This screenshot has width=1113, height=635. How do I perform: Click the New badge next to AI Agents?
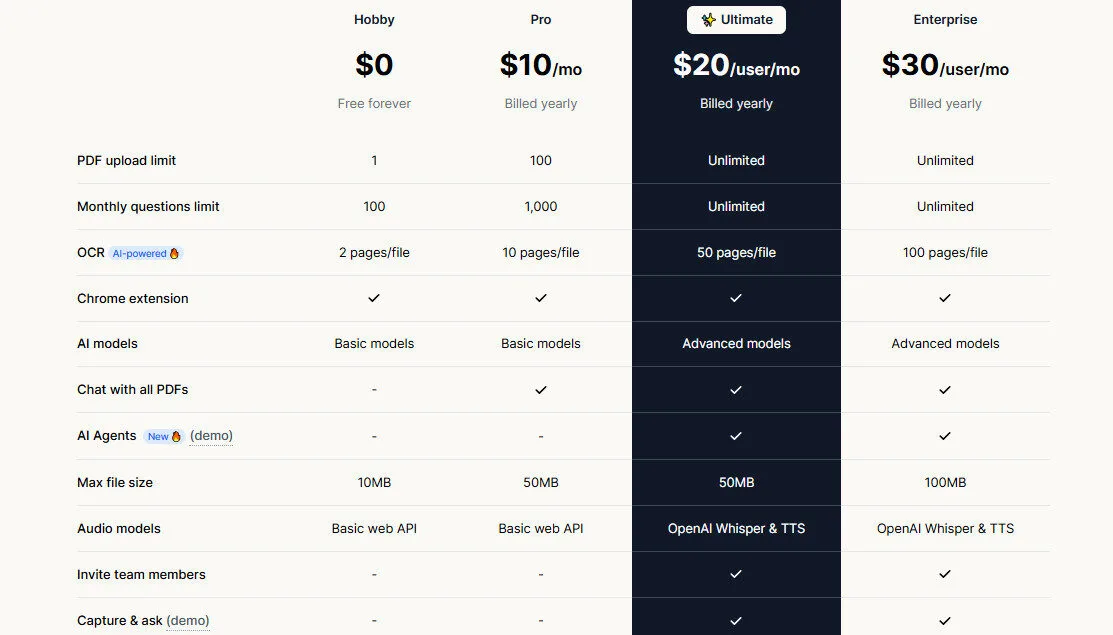160,436
